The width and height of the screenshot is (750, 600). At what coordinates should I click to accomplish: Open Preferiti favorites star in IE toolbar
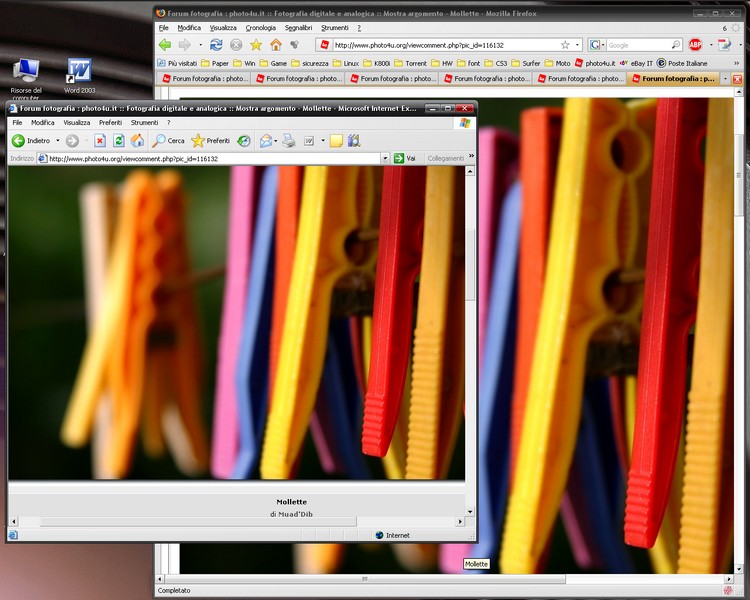[210, 141]
